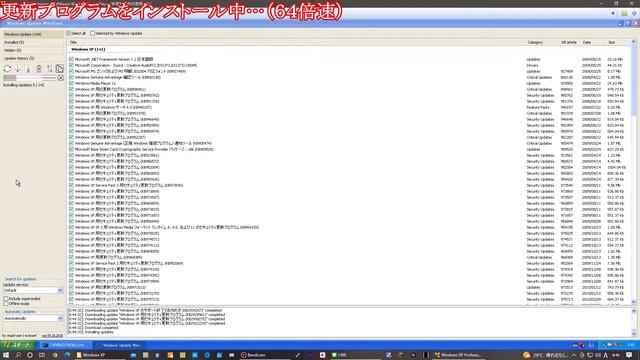Click the Cortana circle taskbar icon
640x360 pixels.
click(x=30, y=355)
